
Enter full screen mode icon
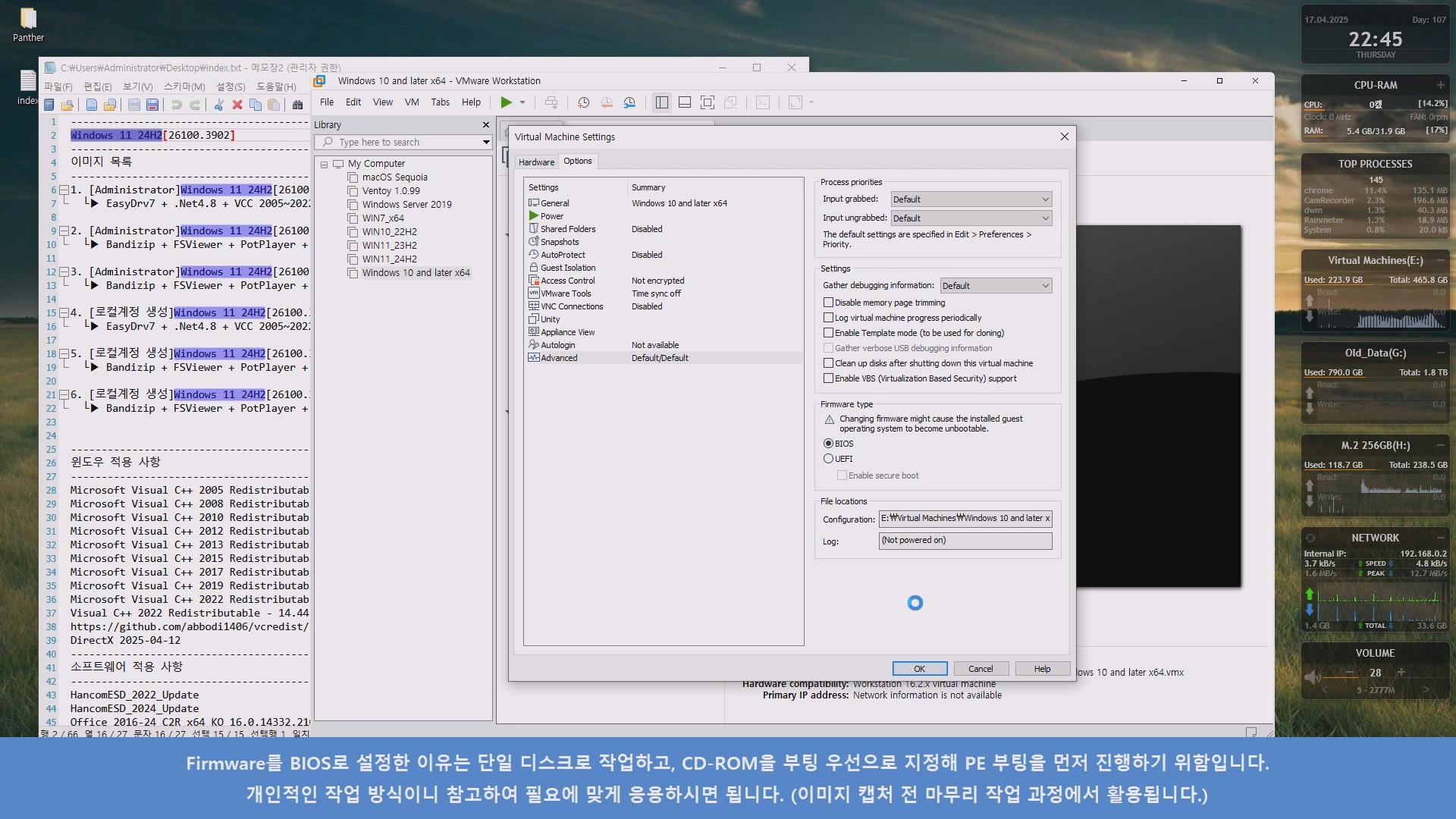coord(707,102)
